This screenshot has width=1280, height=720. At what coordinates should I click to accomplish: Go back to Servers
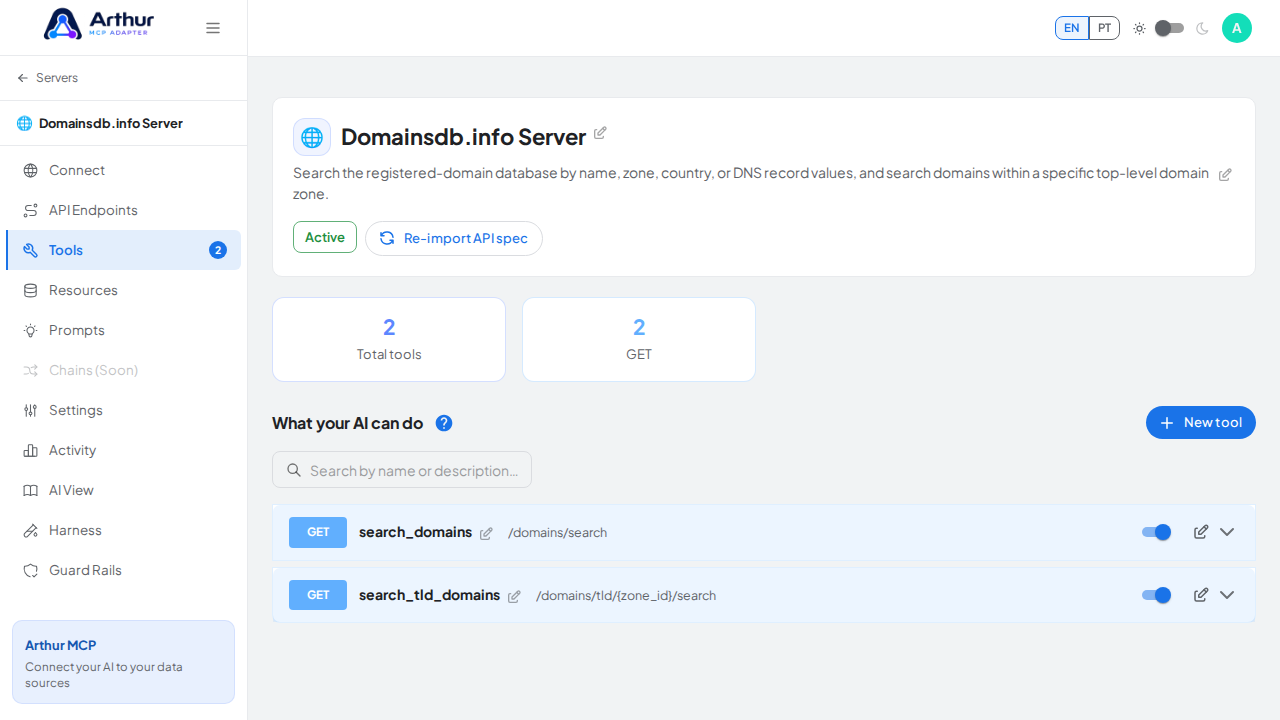(47, 78)
